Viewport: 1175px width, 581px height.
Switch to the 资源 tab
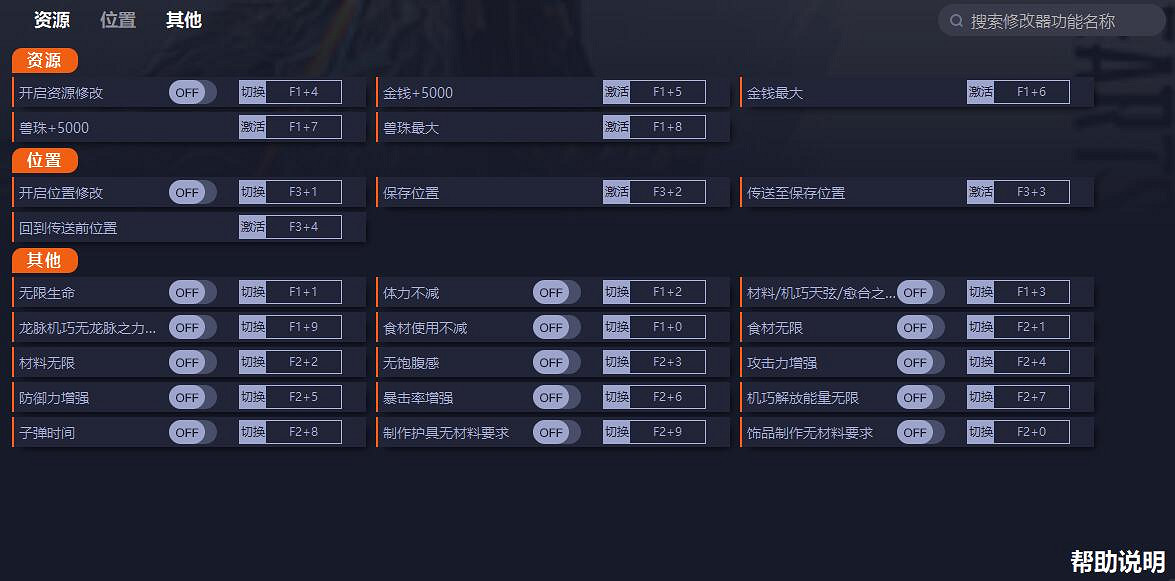coord(51,19)
